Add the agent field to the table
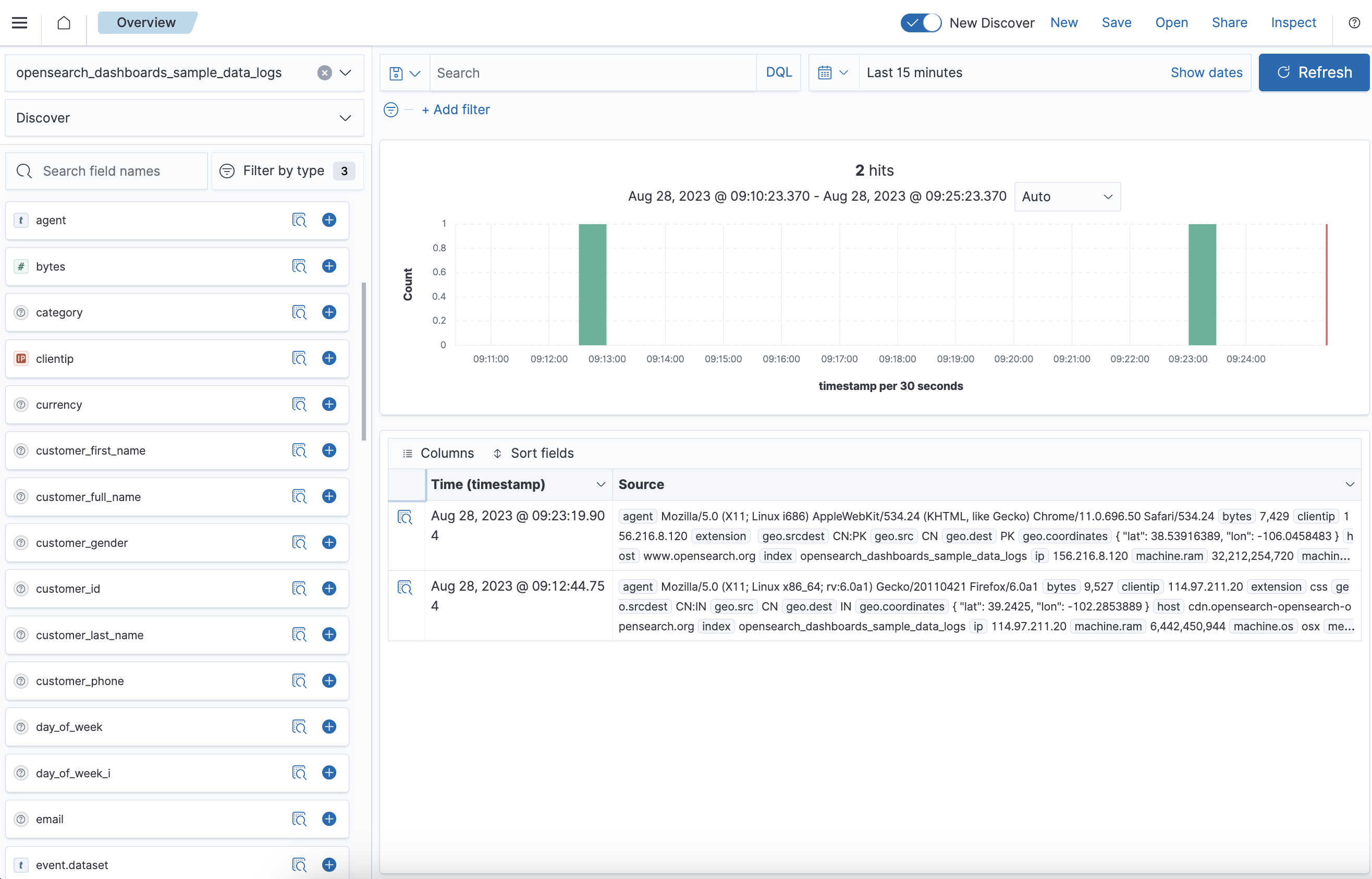 point(329,220)
